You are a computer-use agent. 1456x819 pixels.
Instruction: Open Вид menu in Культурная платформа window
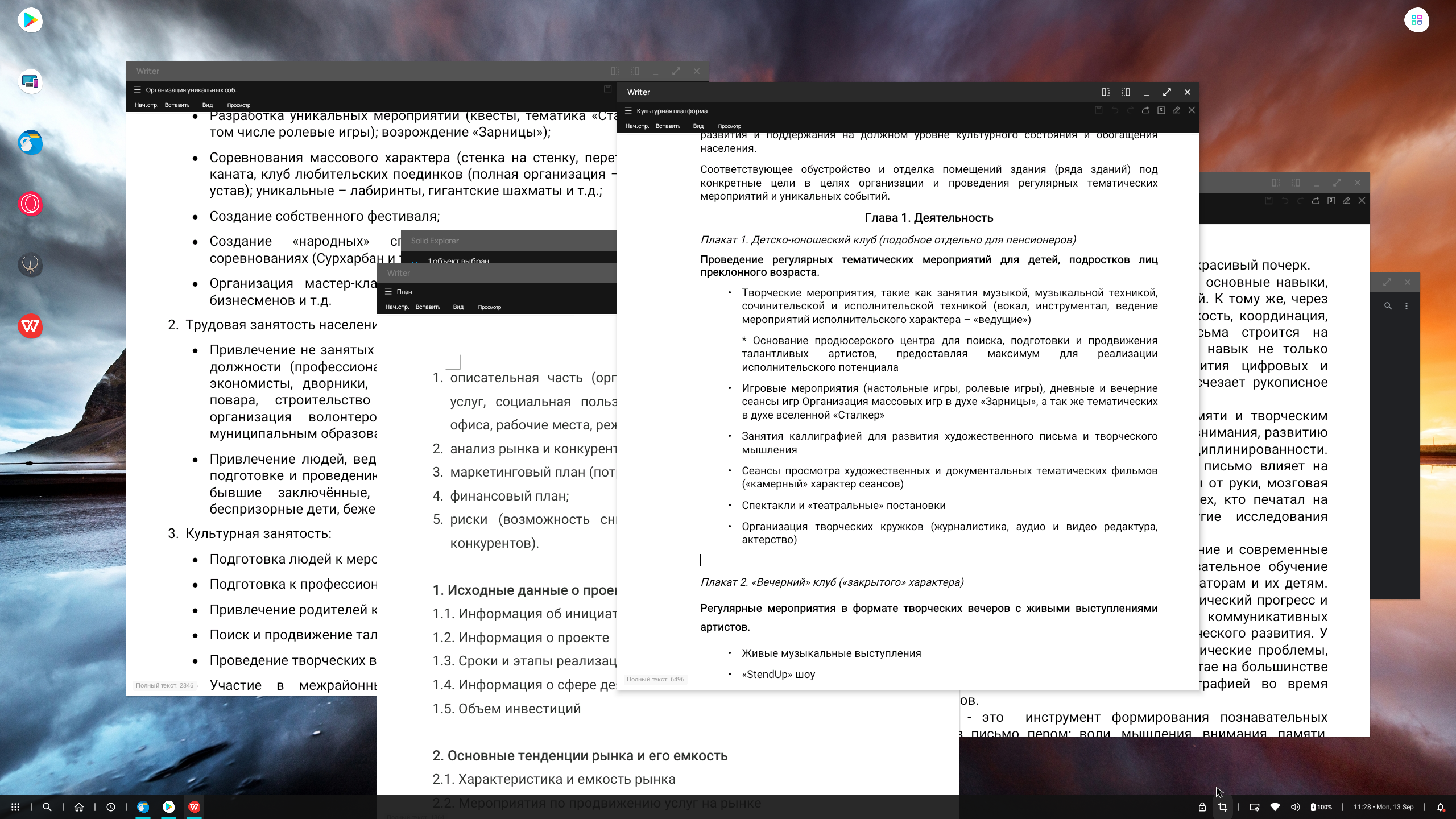click(x=698, y=126)
